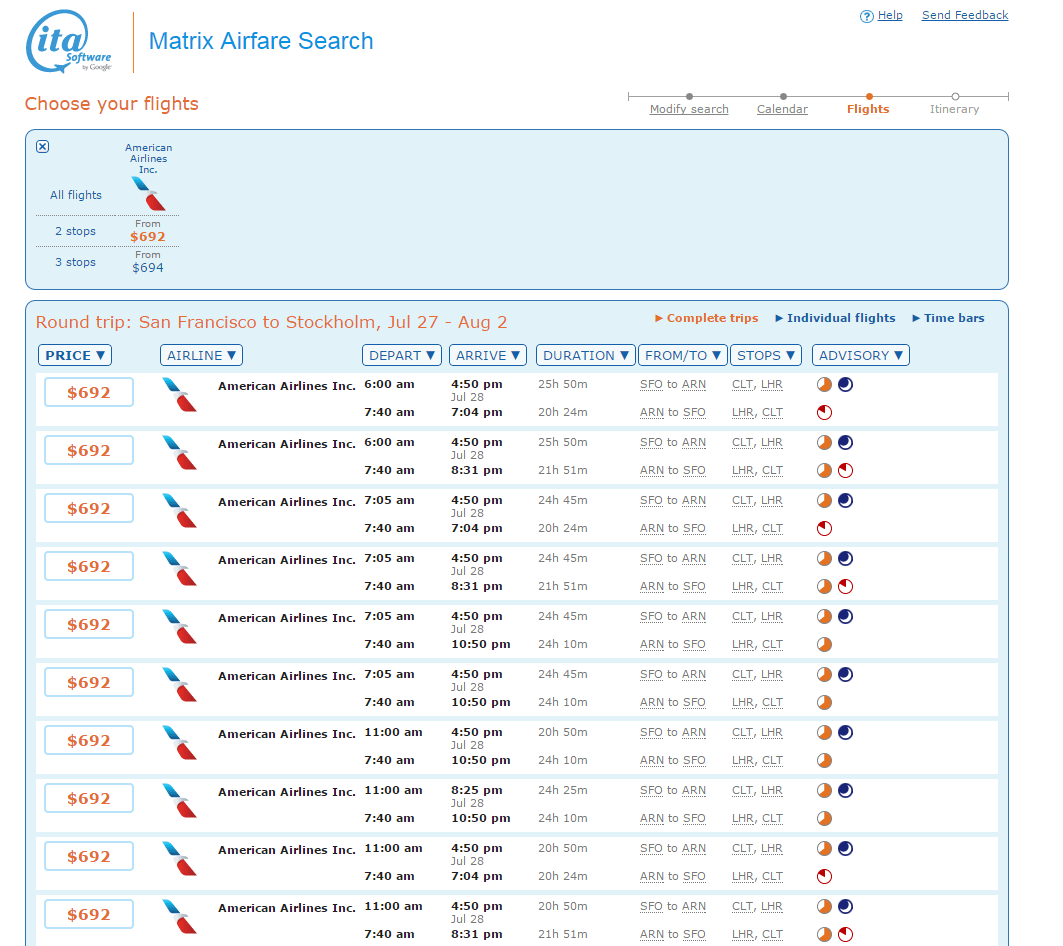Image resolution: width=1063 pixels, height=946 pixels.
Task: Close the airline filter panel
Action: (42, 146)
